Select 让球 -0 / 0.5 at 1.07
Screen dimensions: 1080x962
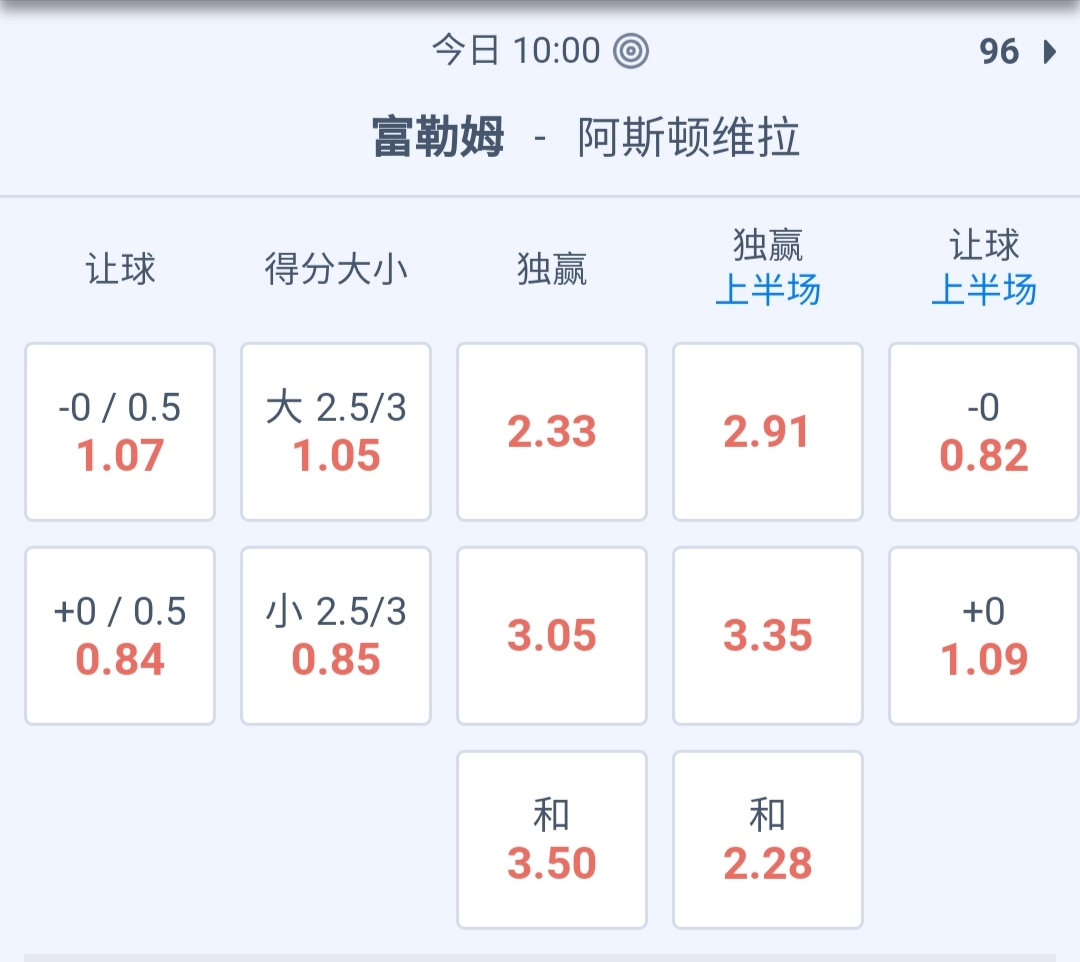pyautogui.click(x=120, y=432)
